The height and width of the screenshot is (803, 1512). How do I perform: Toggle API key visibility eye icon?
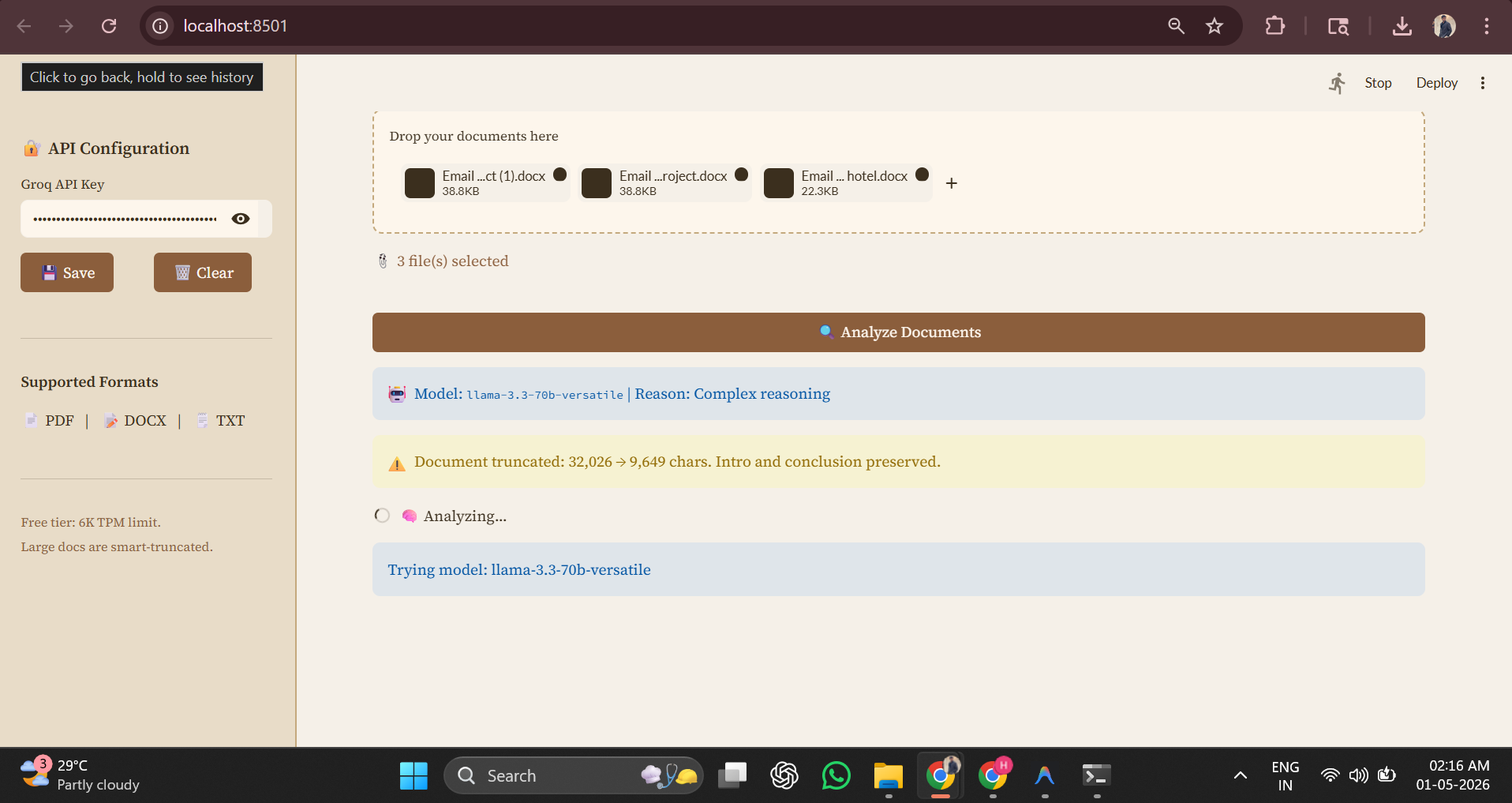click(x=241, y=219)
